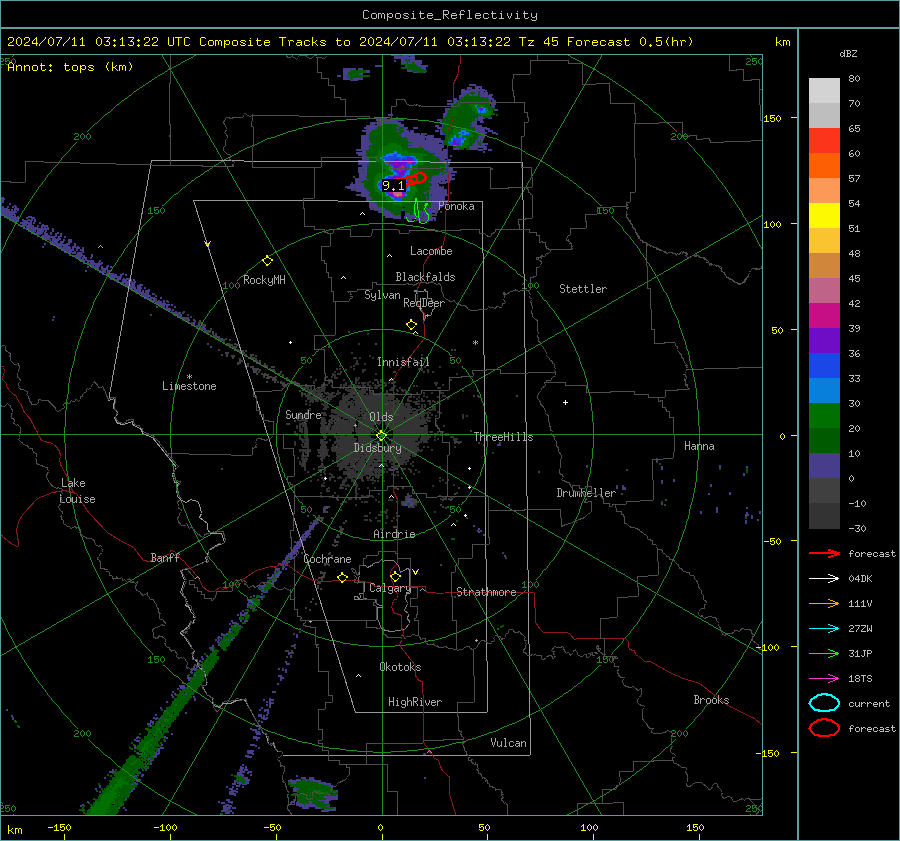Click the cyan 27ZW arrow legend icon
Screen dimensions: 900x841
pyautogui.click(x=824, y=629)
